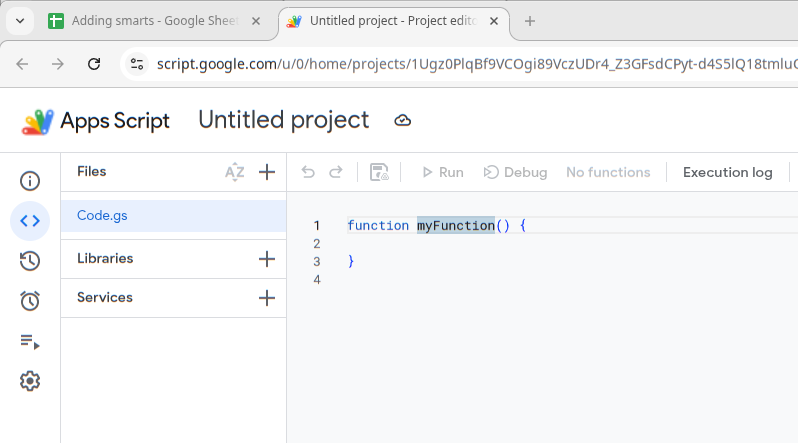
Task: Click the Apps Script logo
Action: [x=37, y=122]
